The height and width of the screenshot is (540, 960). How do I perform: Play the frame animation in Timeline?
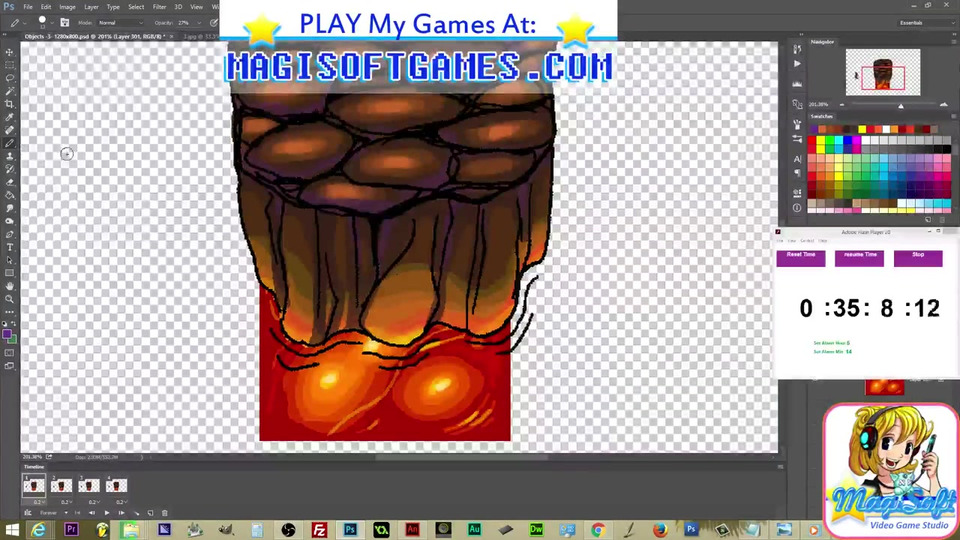click(x=107, y=513)
